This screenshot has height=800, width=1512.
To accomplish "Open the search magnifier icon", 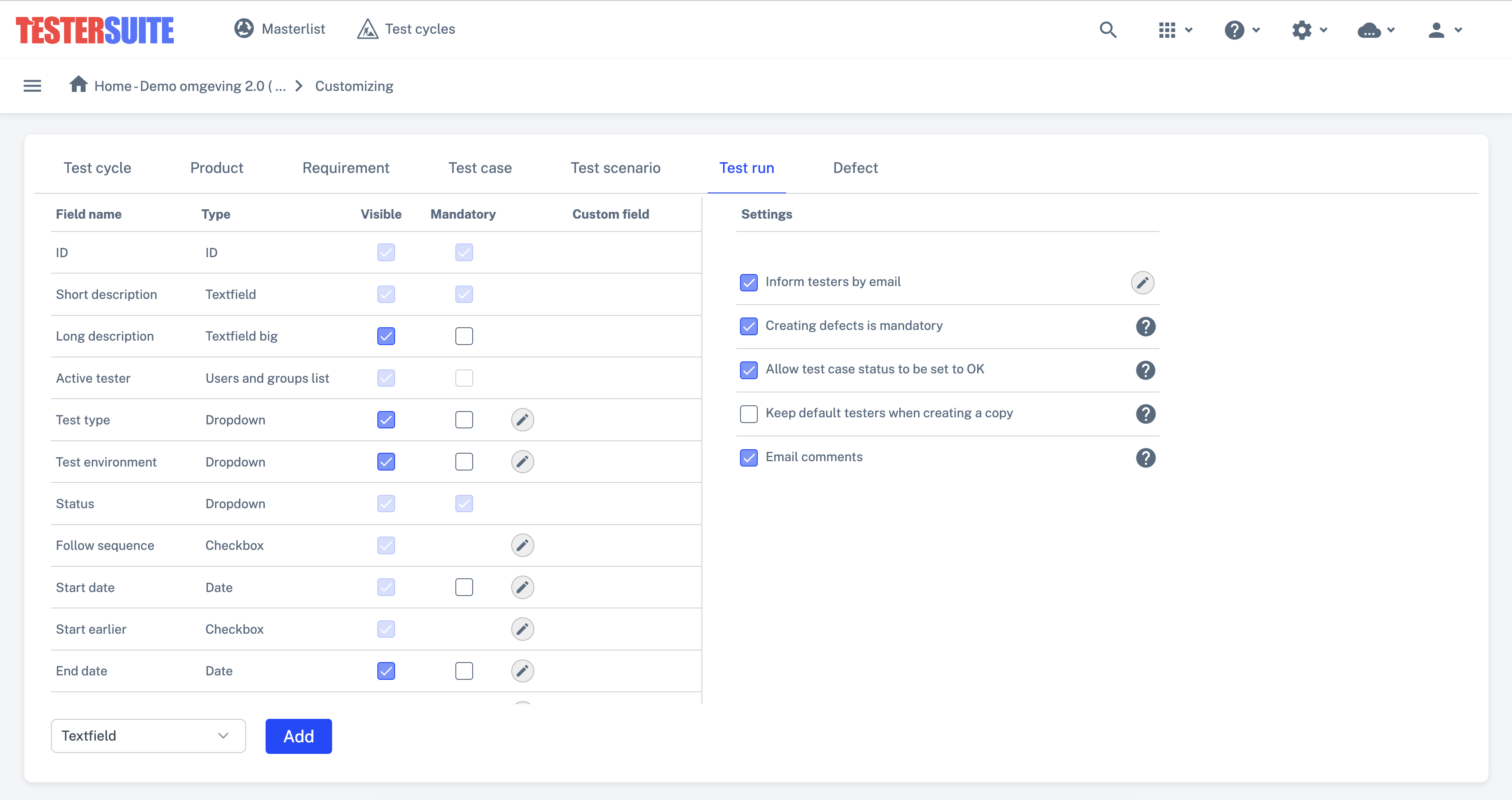I will (1108, 29).
